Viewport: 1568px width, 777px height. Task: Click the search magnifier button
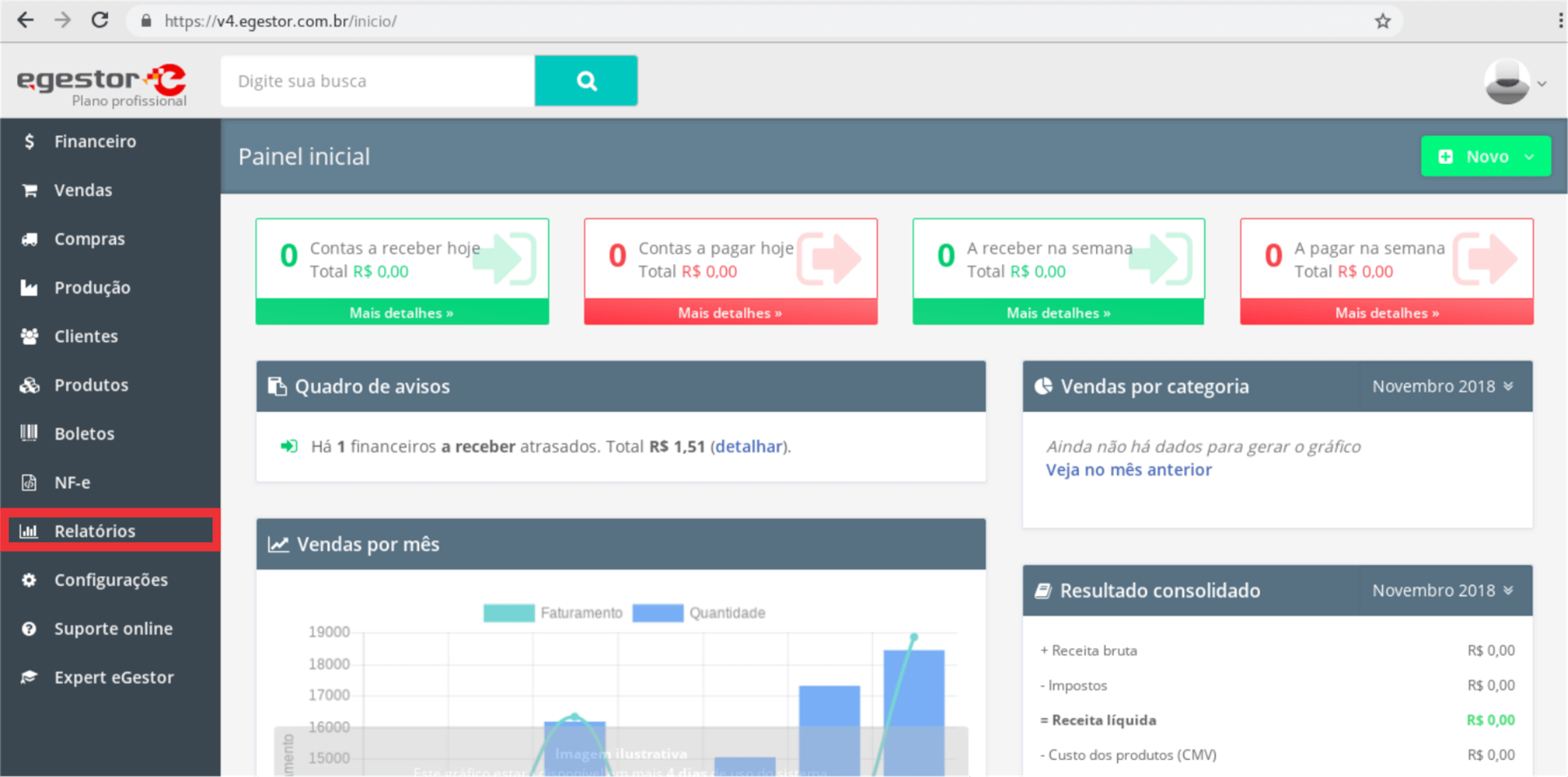coord(586,81)
